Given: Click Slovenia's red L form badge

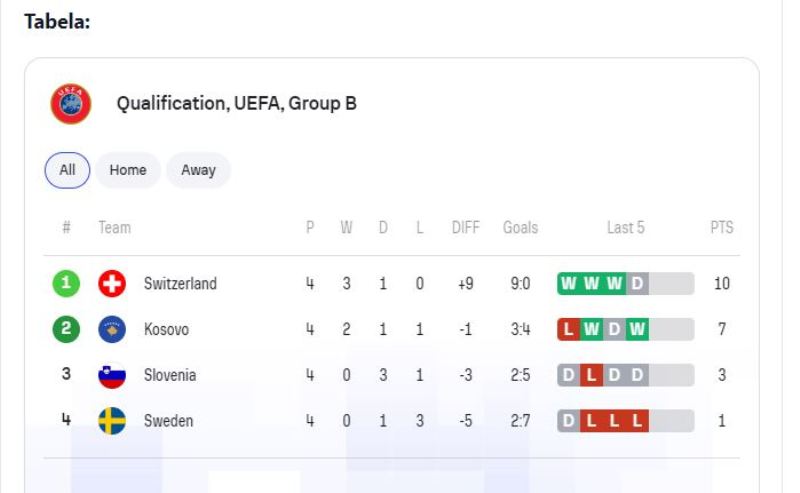Looking at the screenshot, I should pyautogui.click(x=591, y=375).
